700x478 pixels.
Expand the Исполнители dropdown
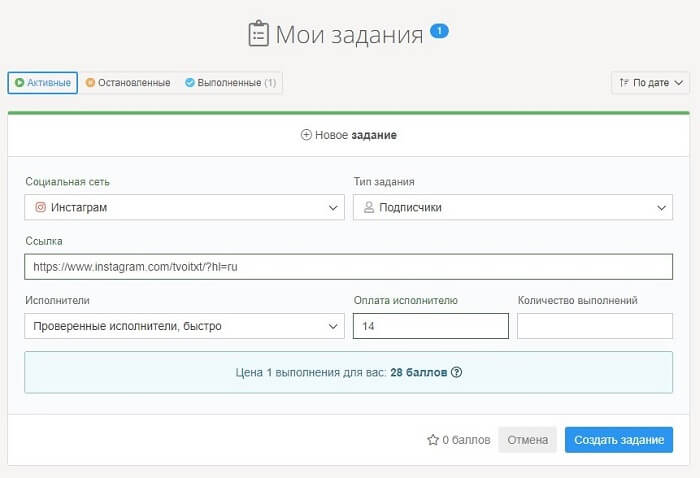(x=184, y=326)
